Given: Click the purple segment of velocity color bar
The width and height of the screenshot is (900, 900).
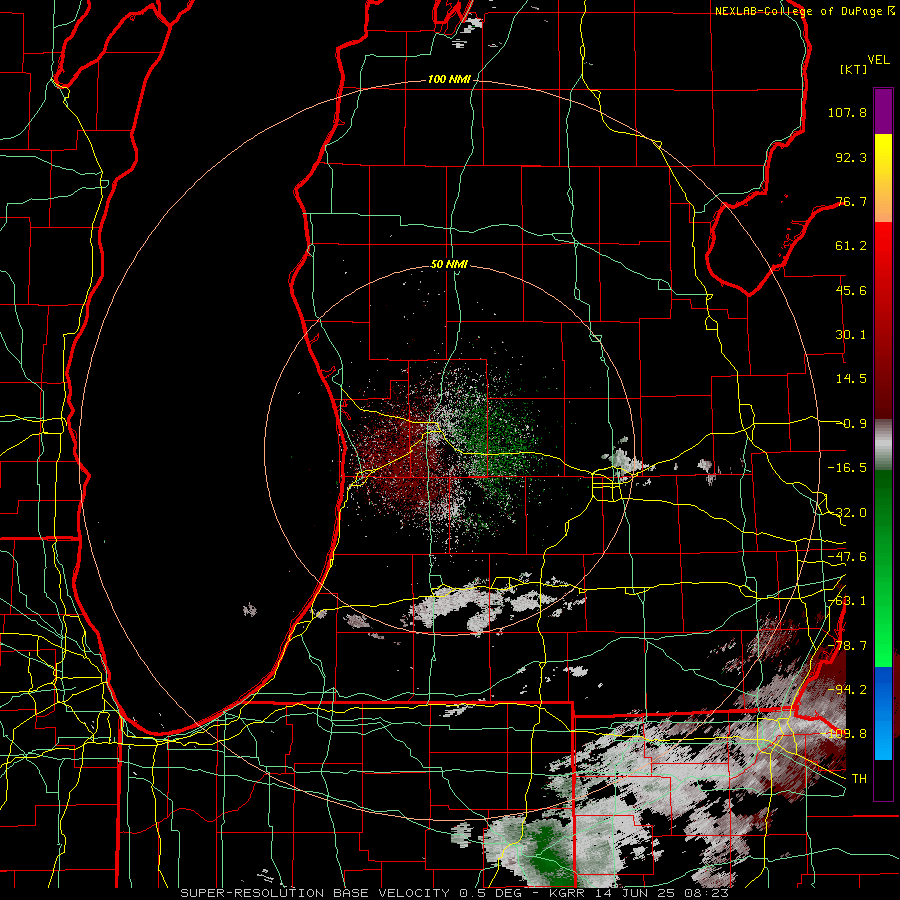Looking at the screenshot, I should (883, 111).
